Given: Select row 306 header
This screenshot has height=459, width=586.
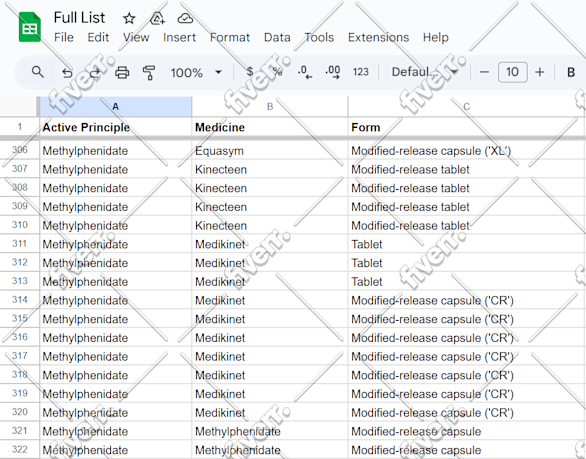Looking at the screenshot, I should pyautogui.click(x=19, y=150).
